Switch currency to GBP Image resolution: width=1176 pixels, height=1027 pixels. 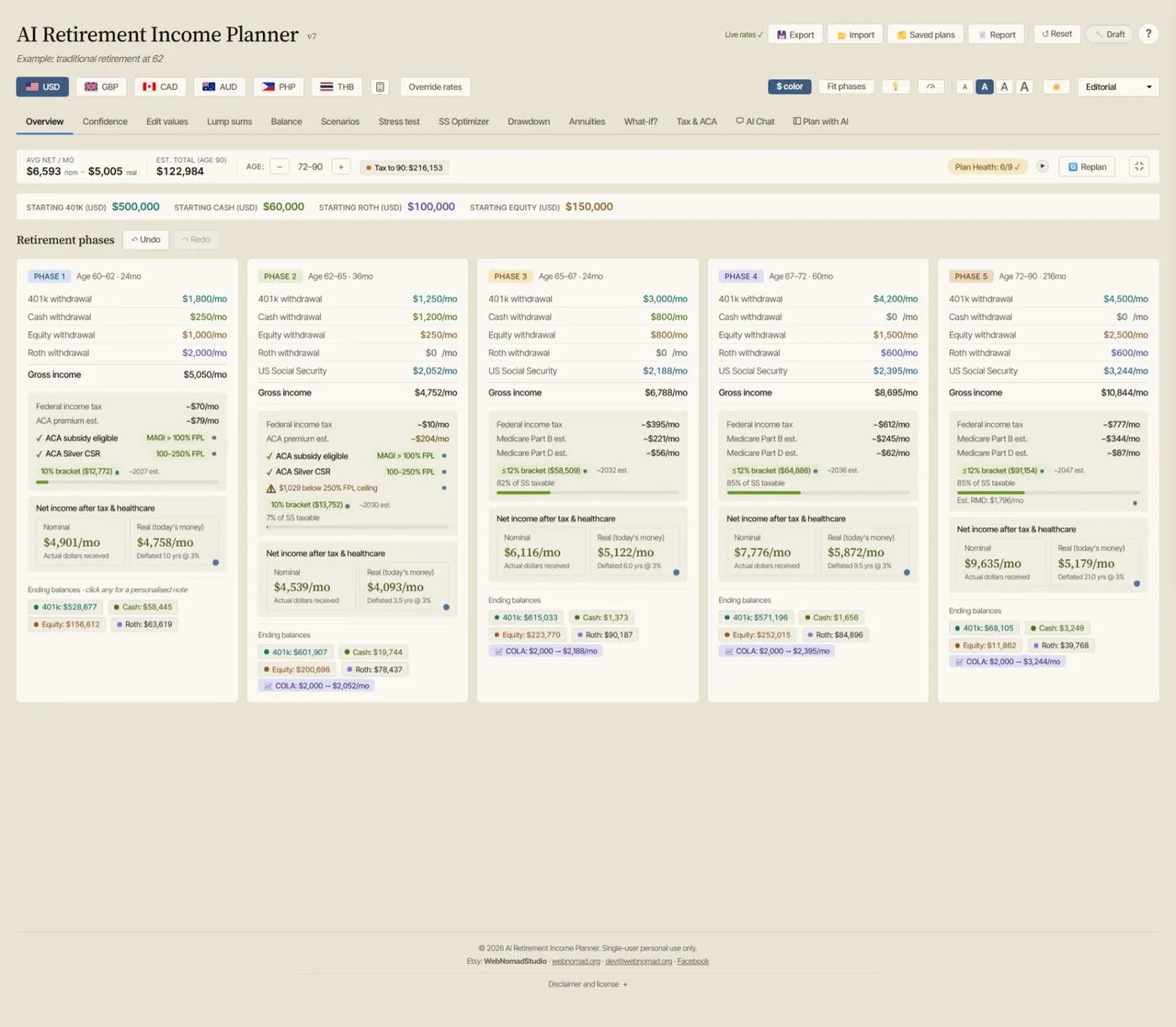[102, 86]
